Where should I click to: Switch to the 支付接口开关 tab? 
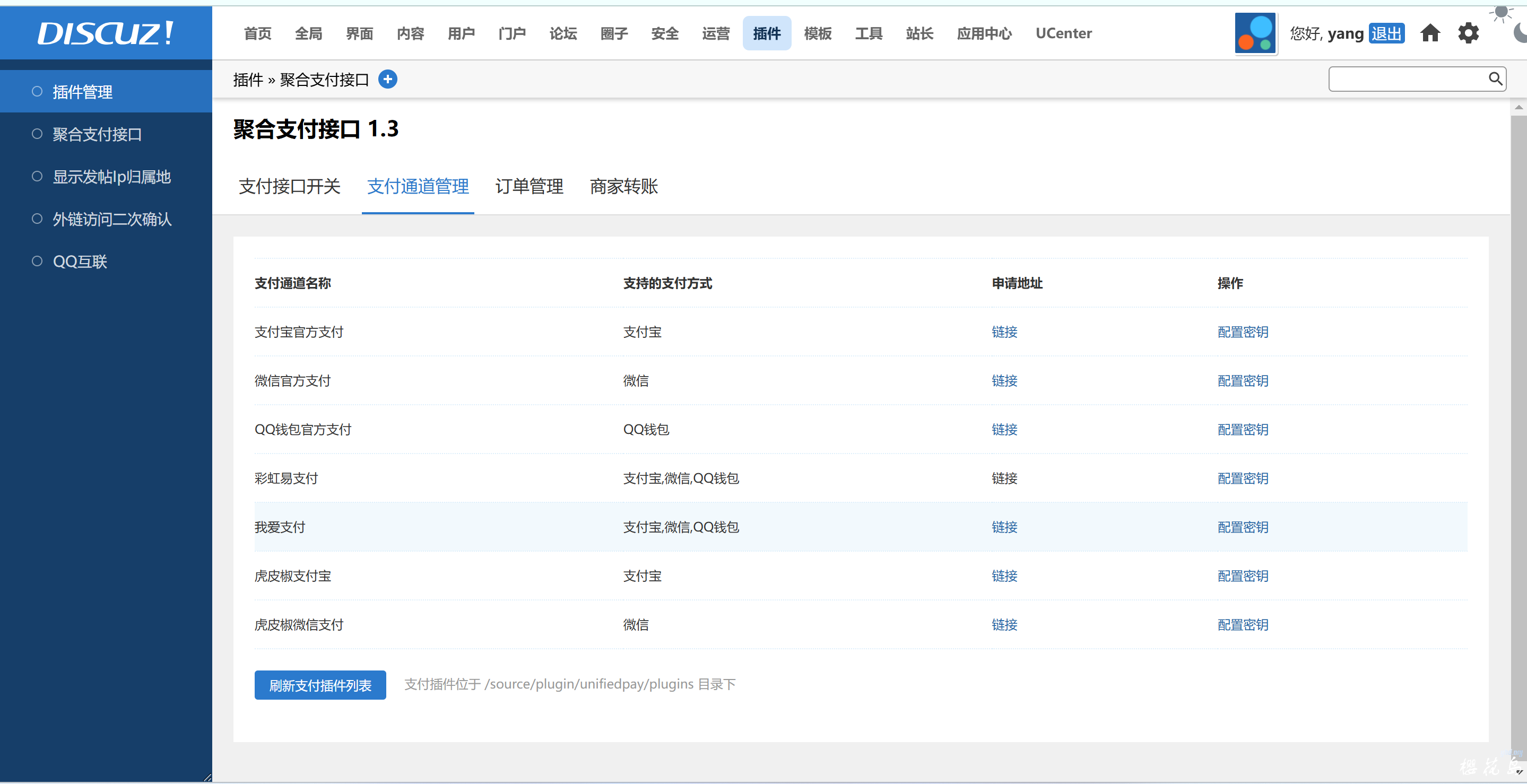click(289, 187)
